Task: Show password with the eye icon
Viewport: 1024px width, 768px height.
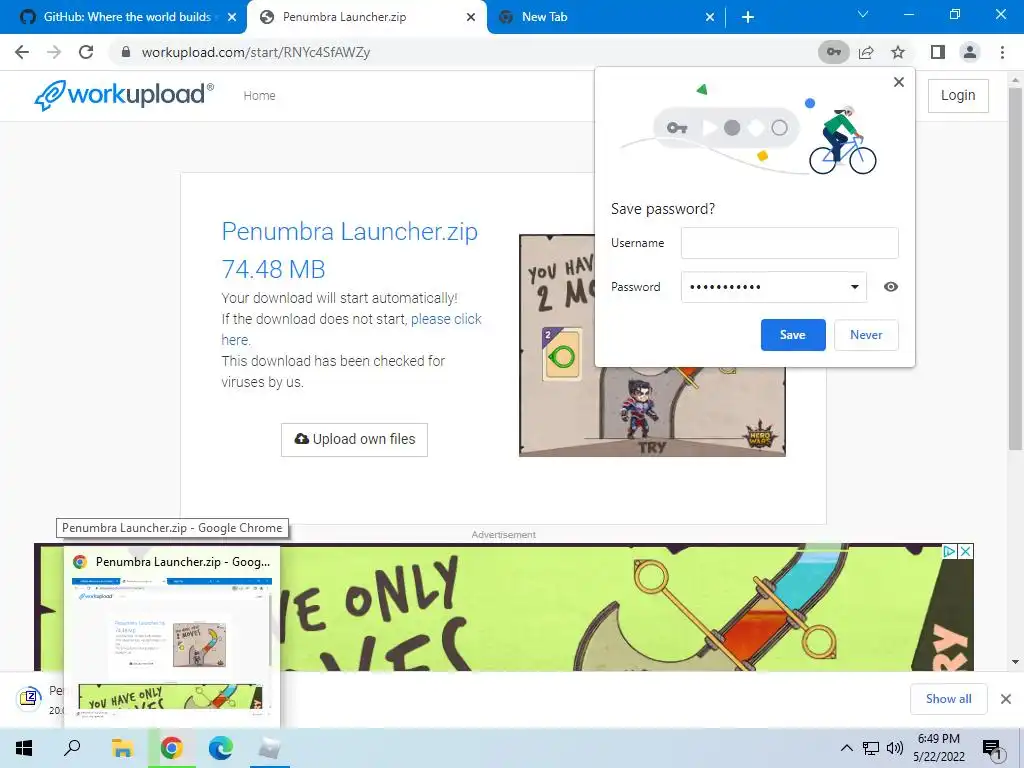Action: [890, 287]
